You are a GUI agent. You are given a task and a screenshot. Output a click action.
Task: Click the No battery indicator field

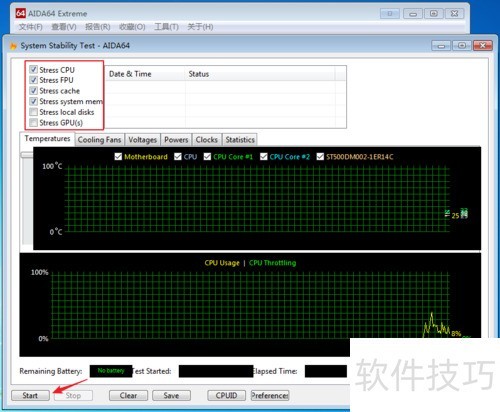(x=111, y=371)
